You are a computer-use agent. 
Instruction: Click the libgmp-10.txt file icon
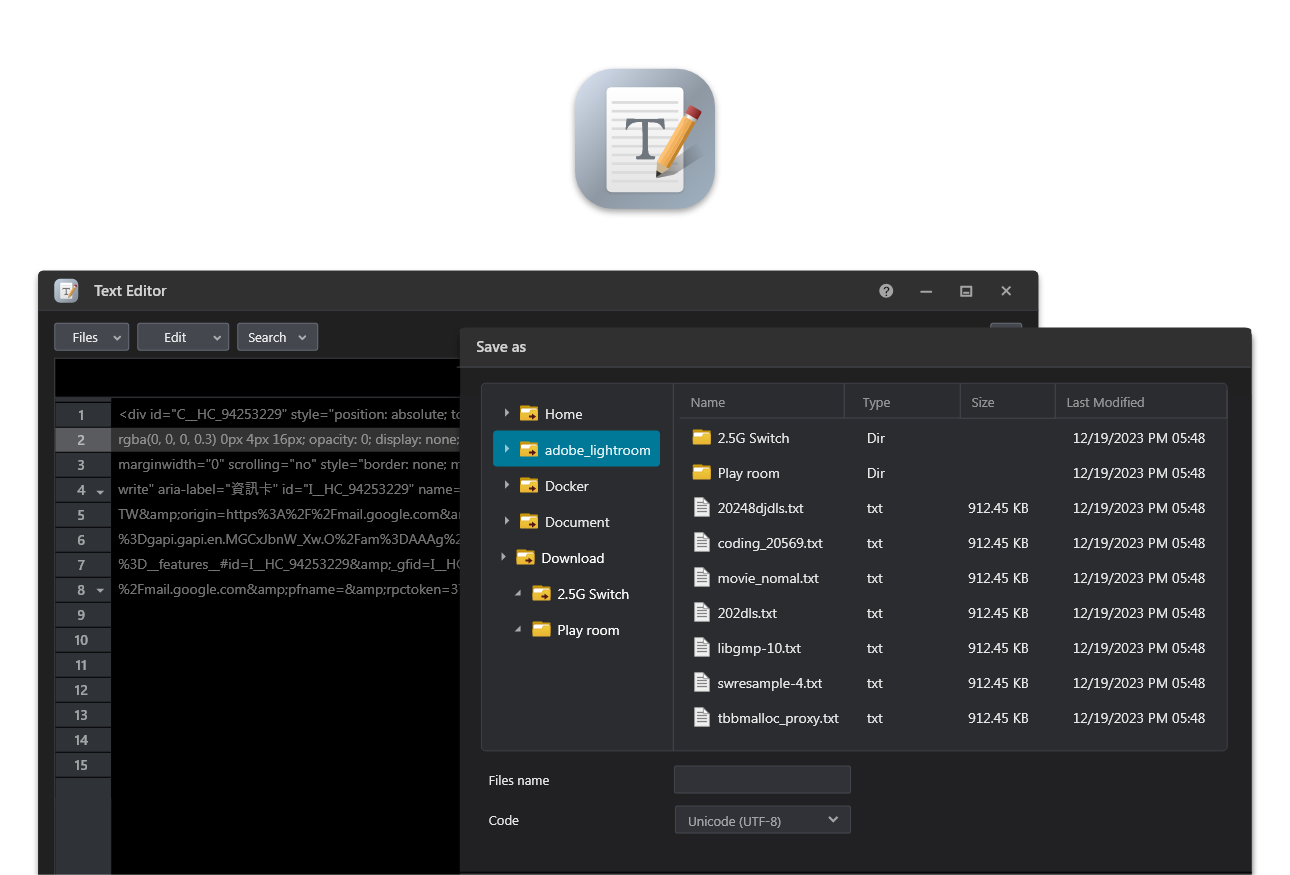(x=702, y=648)
